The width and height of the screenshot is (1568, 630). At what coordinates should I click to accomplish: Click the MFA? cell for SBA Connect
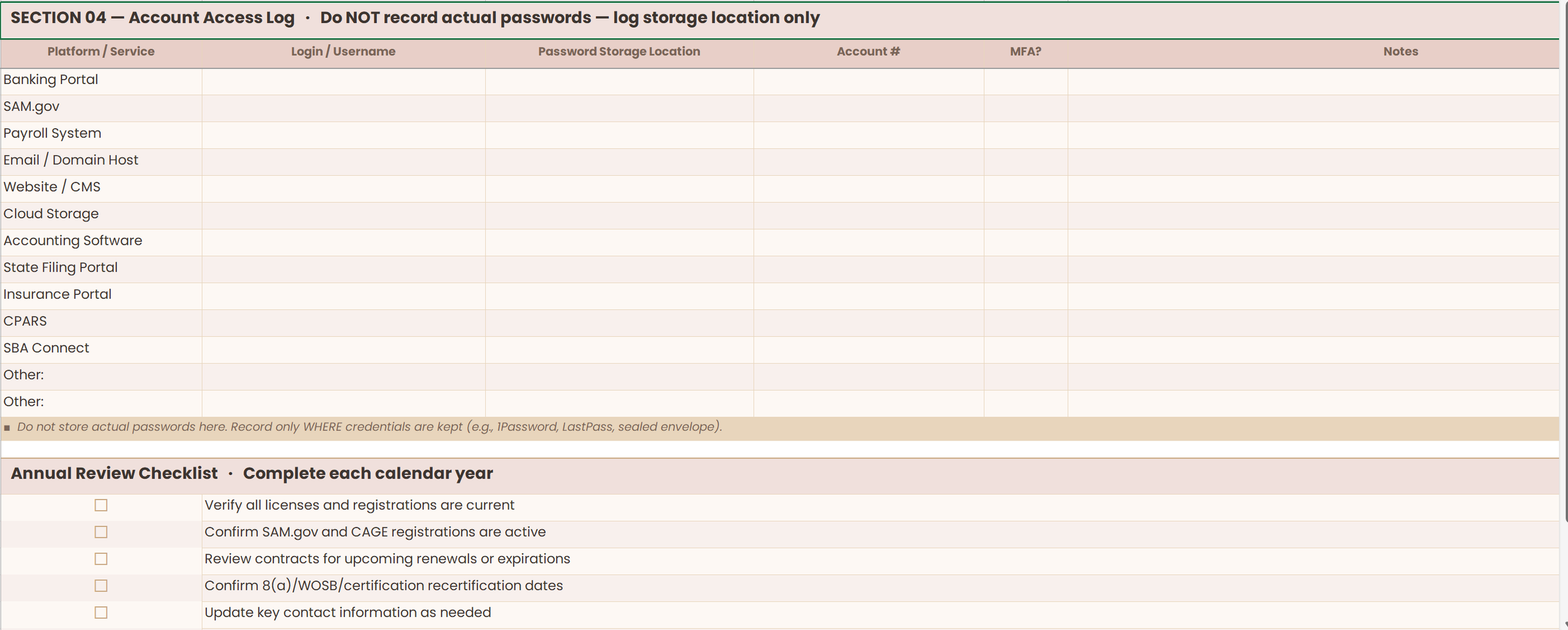pos(1025,349)
